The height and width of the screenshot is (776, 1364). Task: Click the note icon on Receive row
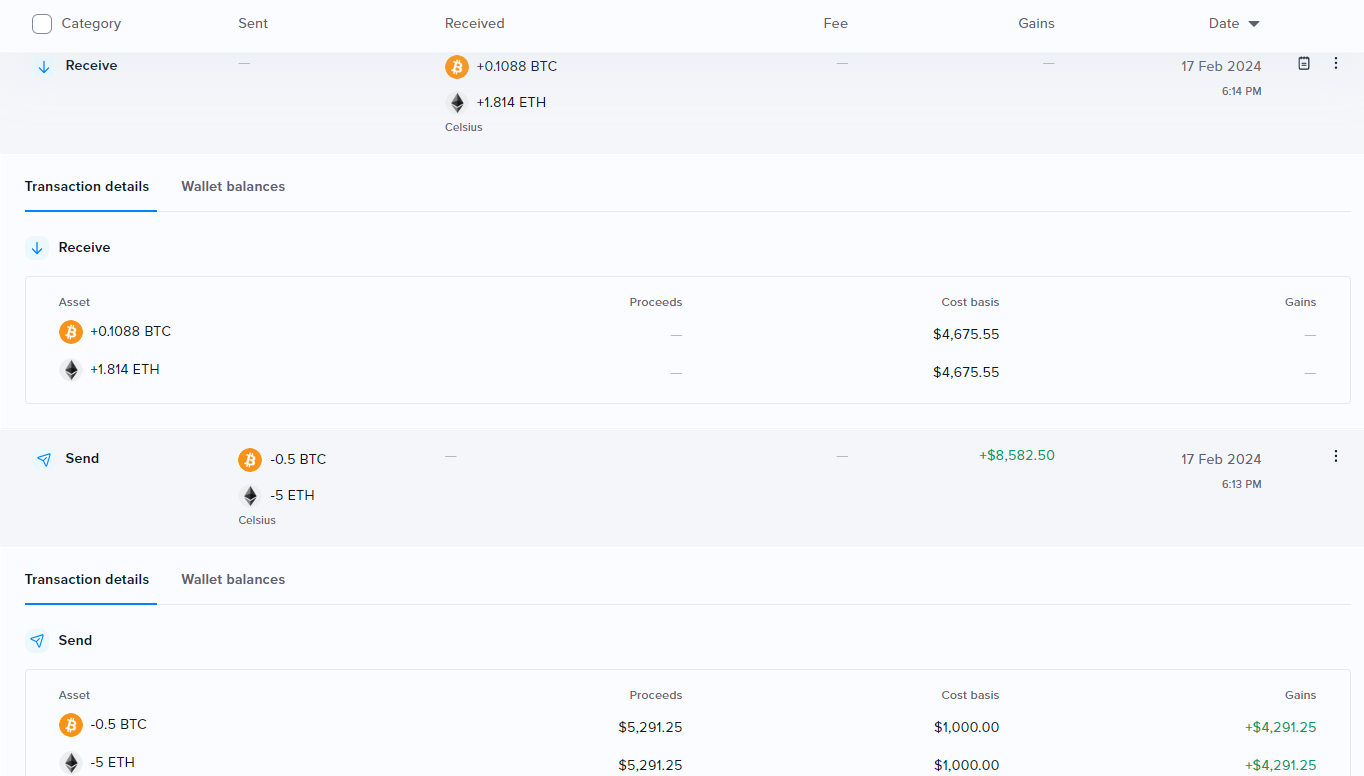coord(1304,63)
